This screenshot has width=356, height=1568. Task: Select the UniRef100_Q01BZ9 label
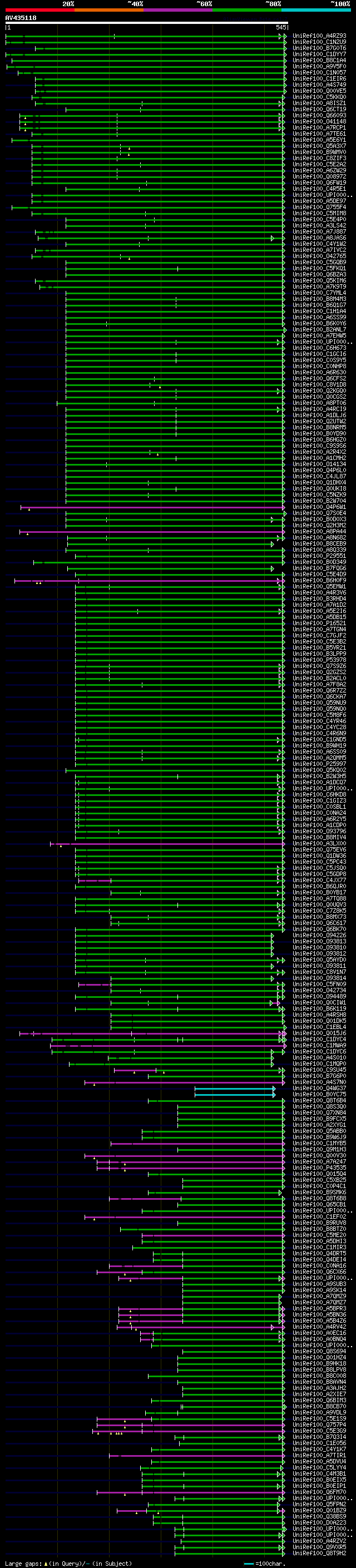point(319,1510)
